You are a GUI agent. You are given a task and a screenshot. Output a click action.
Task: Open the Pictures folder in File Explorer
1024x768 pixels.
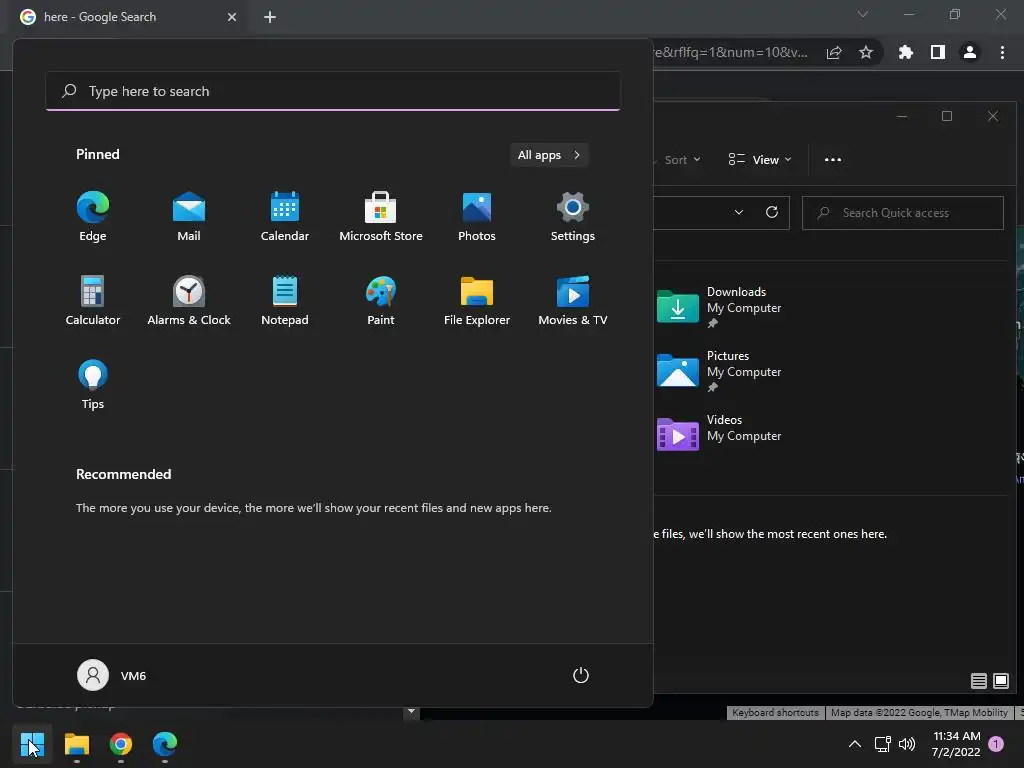[719, 370]
